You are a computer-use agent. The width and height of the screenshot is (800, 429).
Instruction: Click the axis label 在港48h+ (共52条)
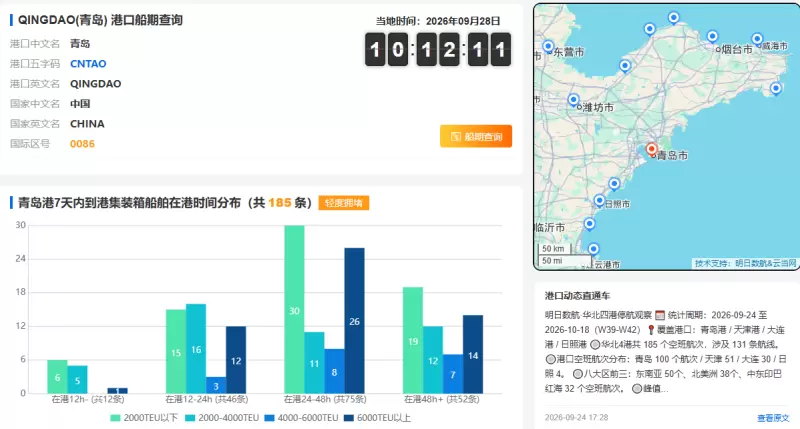(x=442, y=399)
